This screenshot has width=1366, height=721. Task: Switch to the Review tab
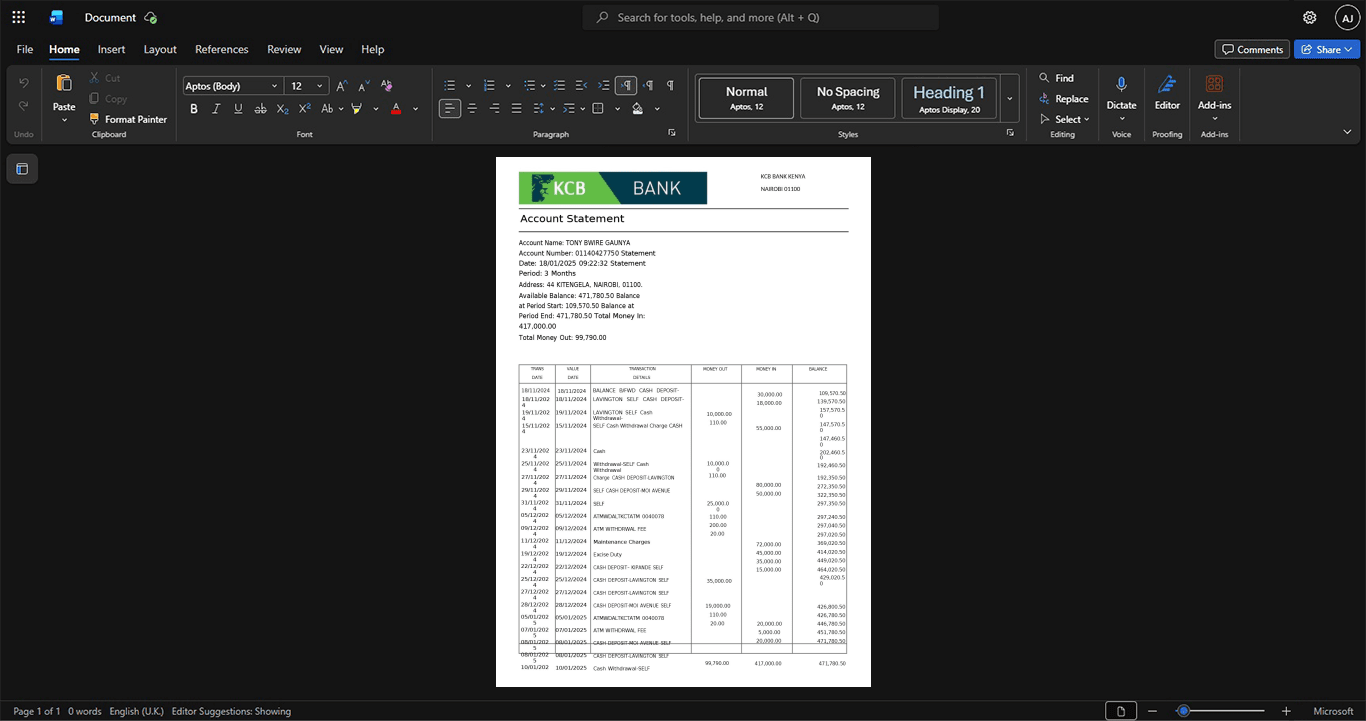click(x=284, y=49)
